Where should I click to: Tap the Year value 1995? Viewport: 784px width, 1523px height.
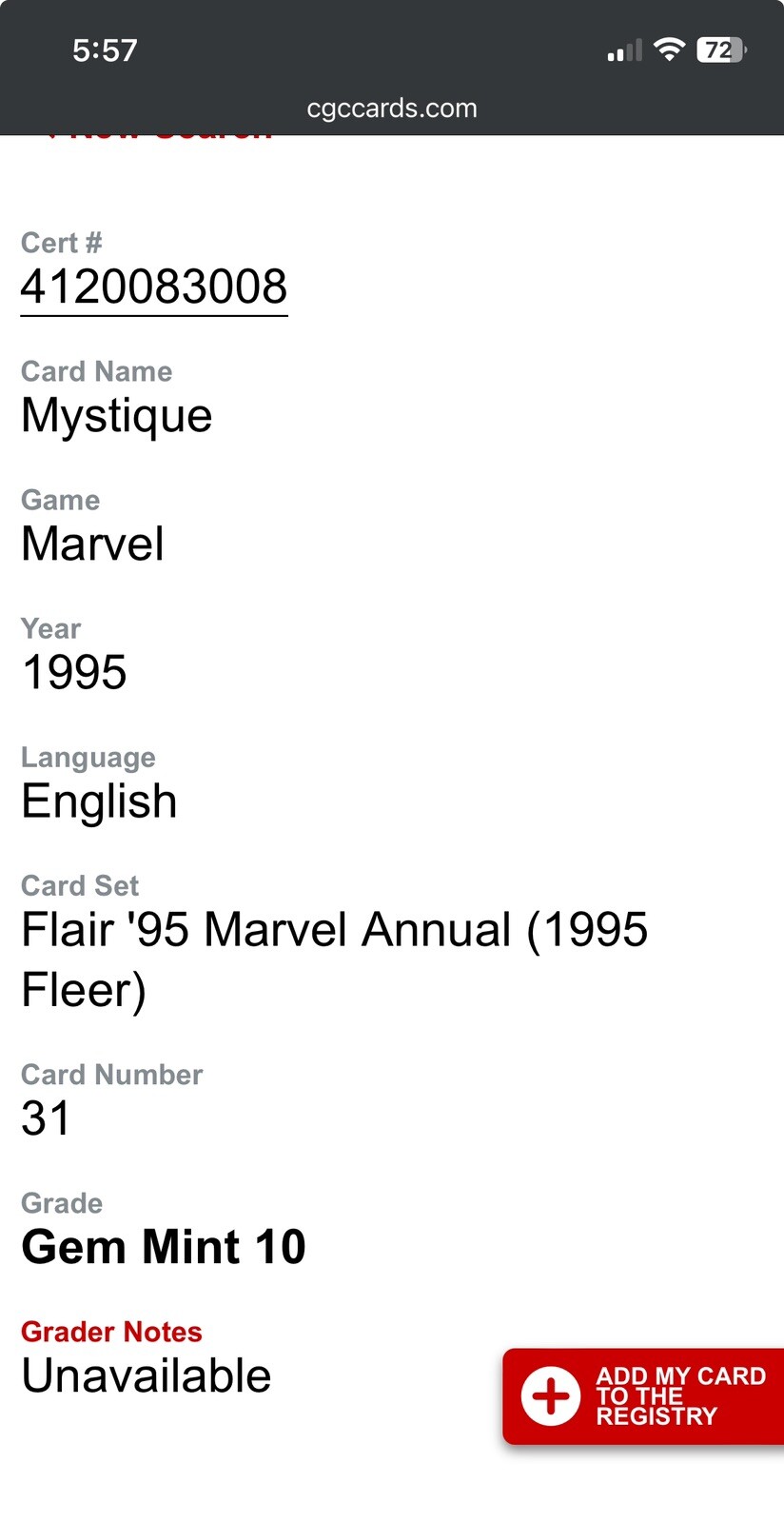click(74, 673)
